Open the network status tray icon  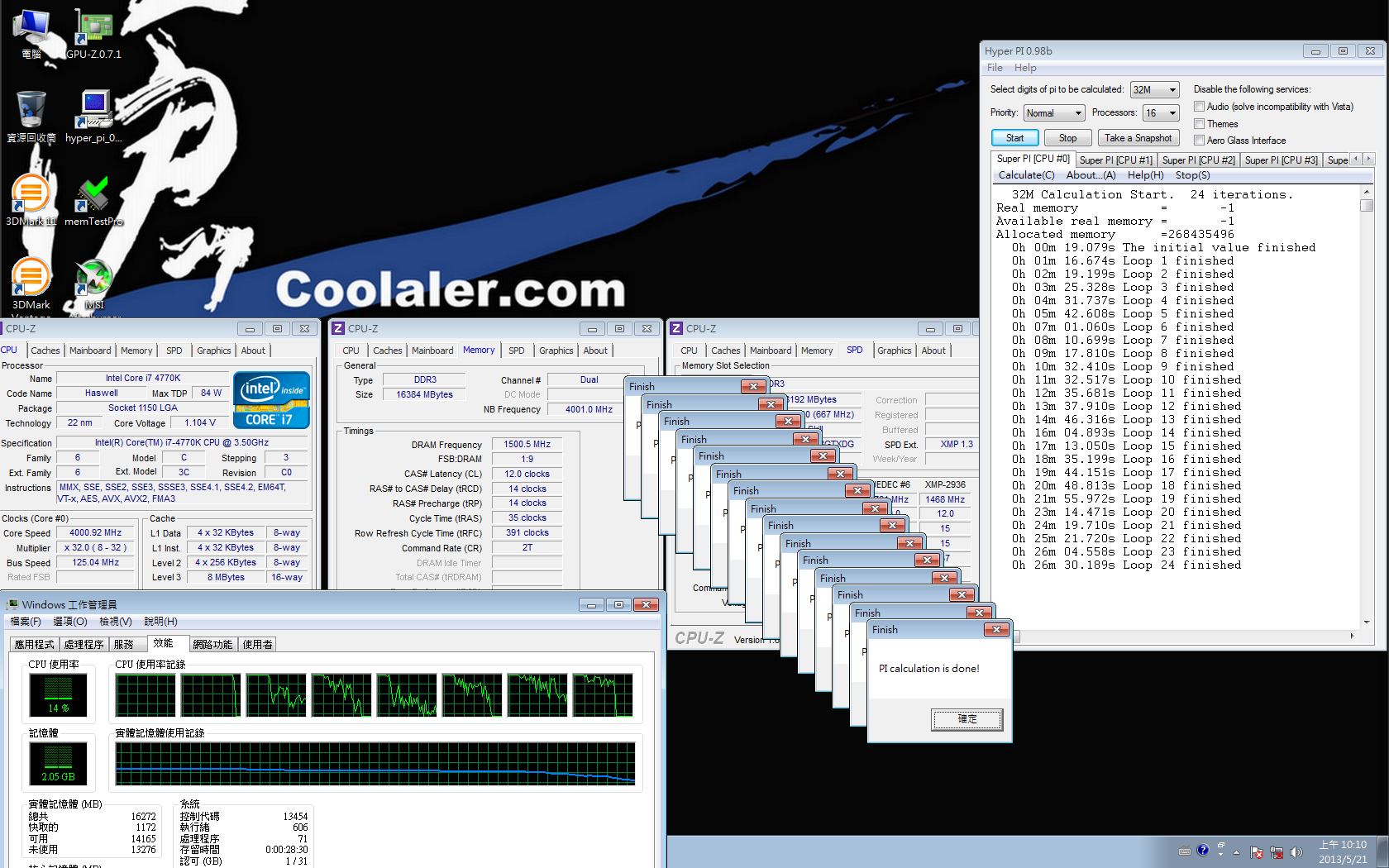tap(1277, 852)
